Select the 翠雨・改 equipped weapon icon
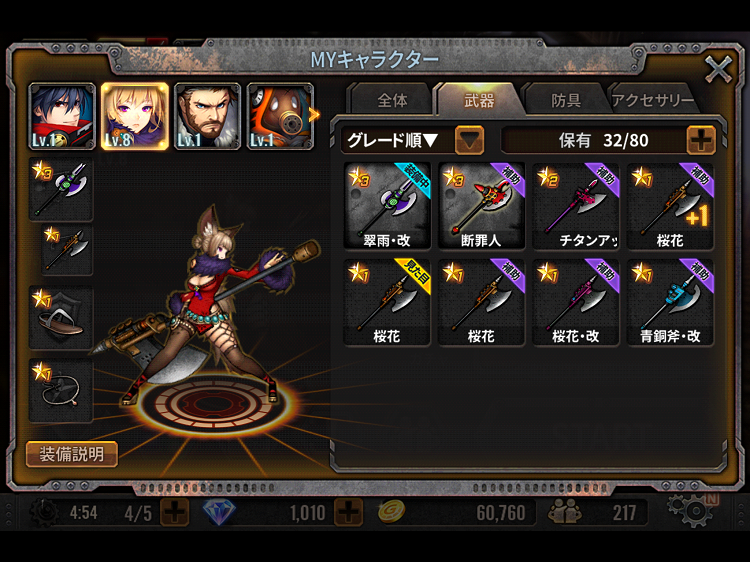750x562 pixels. click(x=387, y=206)
